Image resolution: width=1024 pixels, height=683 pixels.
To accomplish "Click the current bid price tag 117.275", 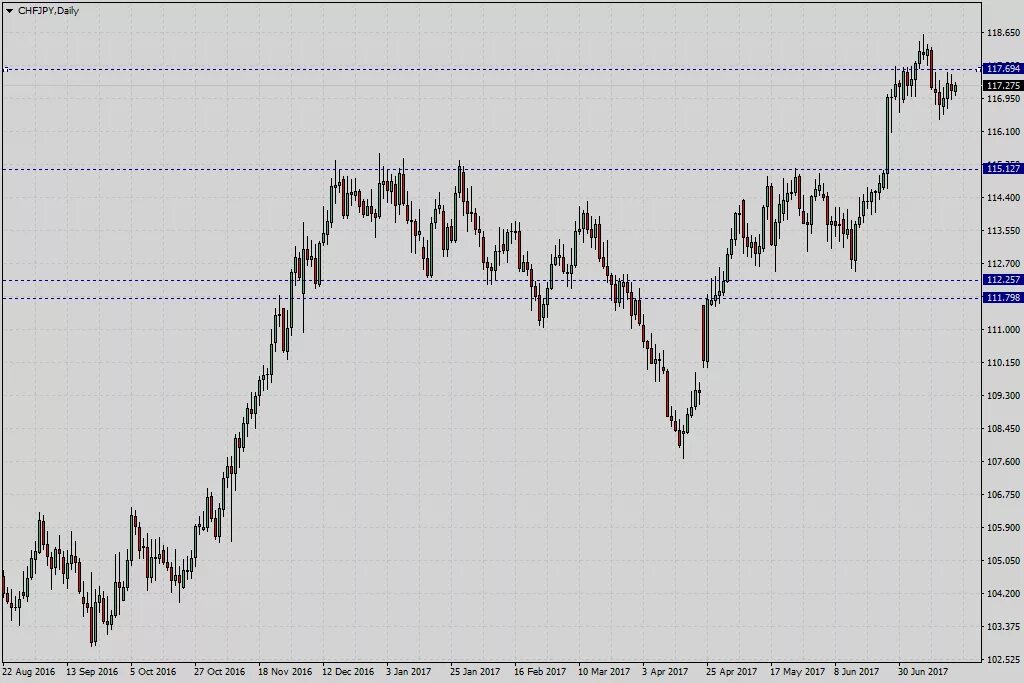I will coord(1001,86).
